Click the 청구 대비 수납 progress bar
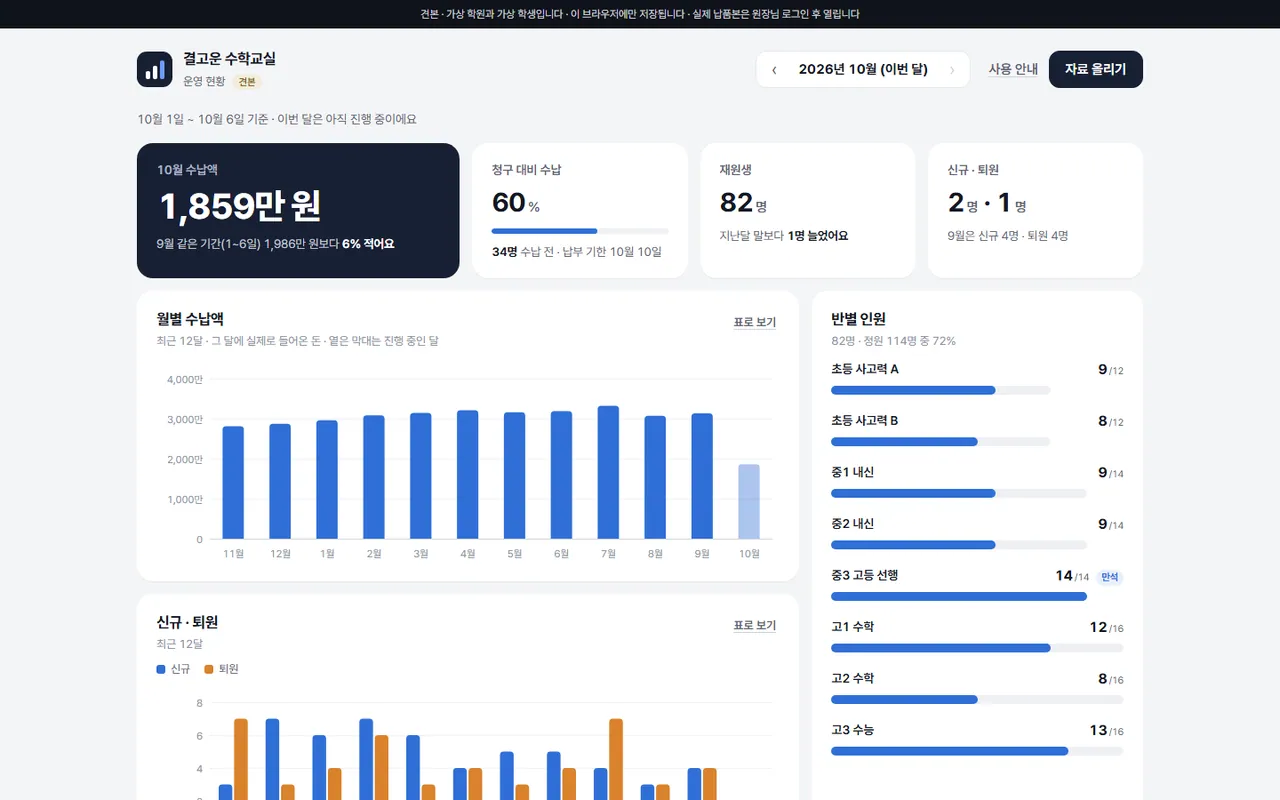This screenshot has height=800, width=1280. click(580, 231)
